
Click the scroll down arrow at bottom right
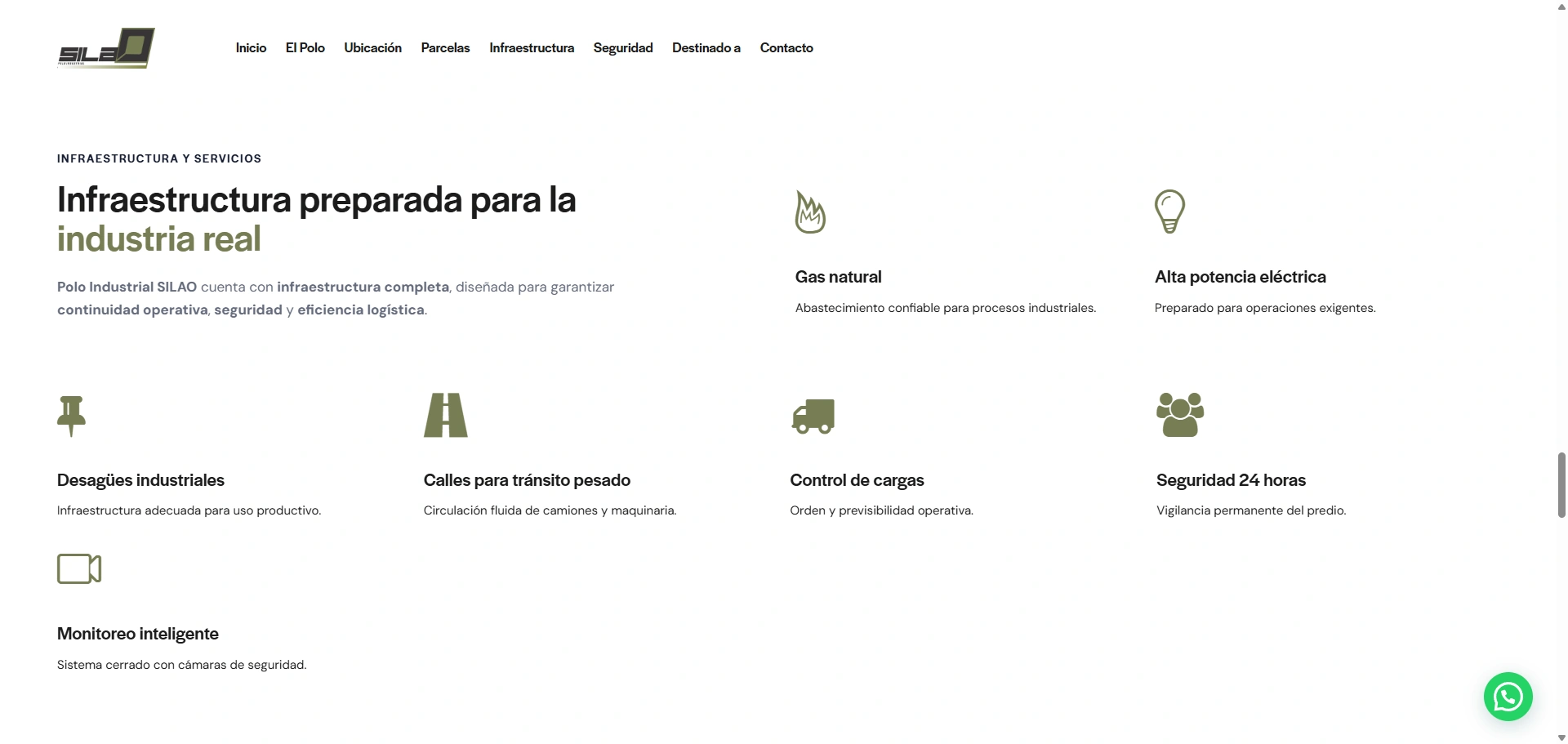pos(1561,737)
